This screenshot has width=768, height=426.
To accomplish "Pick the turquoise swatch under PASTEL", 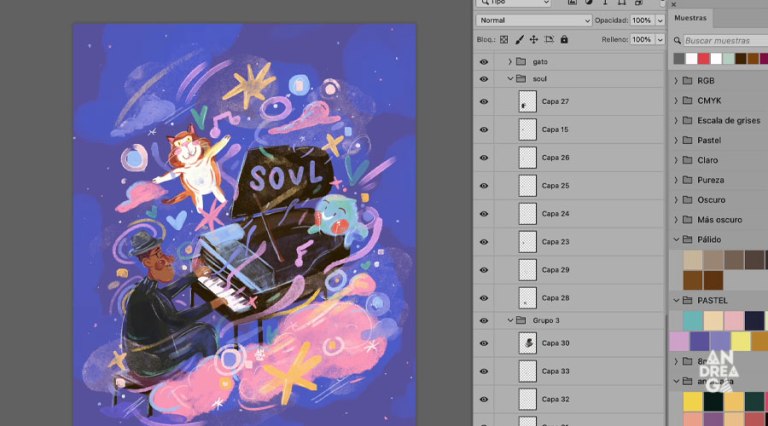I will coord(693,321).
